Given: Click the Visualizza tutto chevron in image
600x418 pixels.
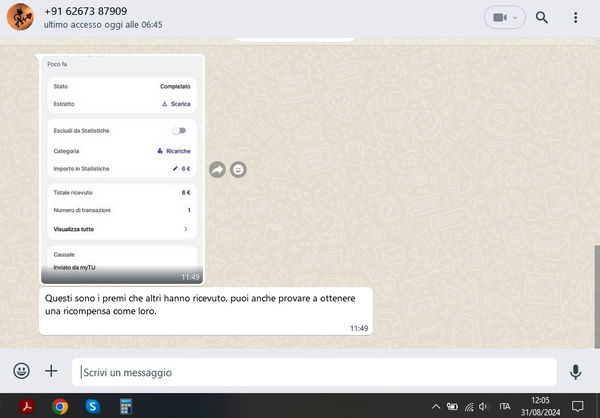Looking at the screenshot, I should 186,229.
